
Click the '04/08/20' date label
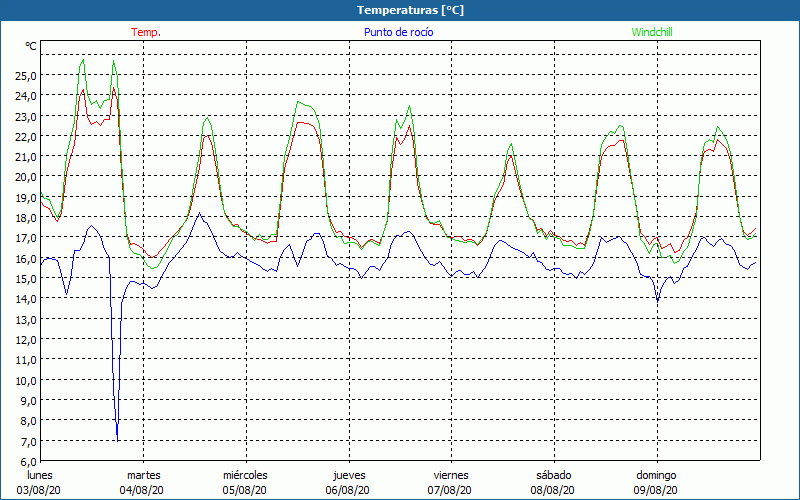click(x=142, y=490)
